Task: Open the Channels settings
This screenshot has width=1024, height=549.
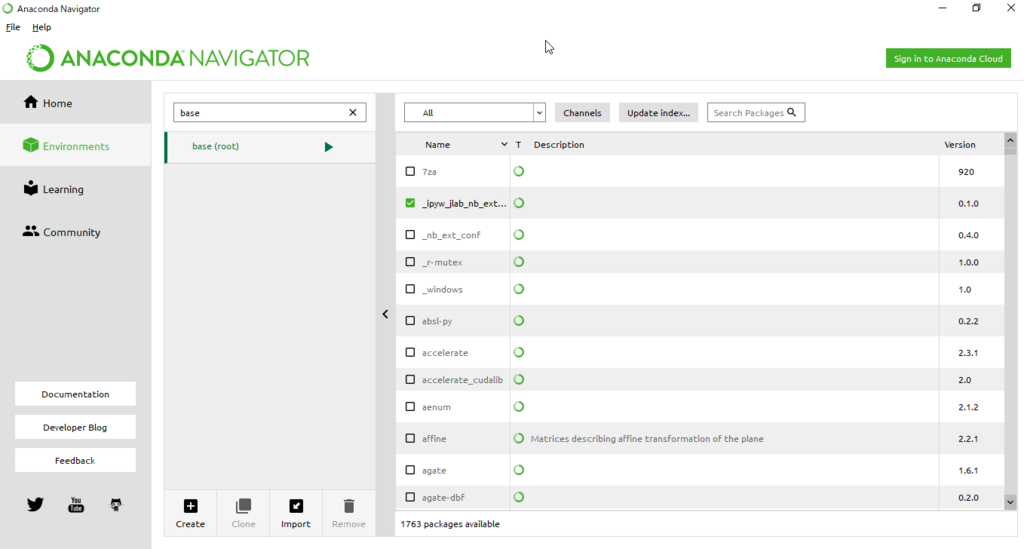Action: [582, 112]
